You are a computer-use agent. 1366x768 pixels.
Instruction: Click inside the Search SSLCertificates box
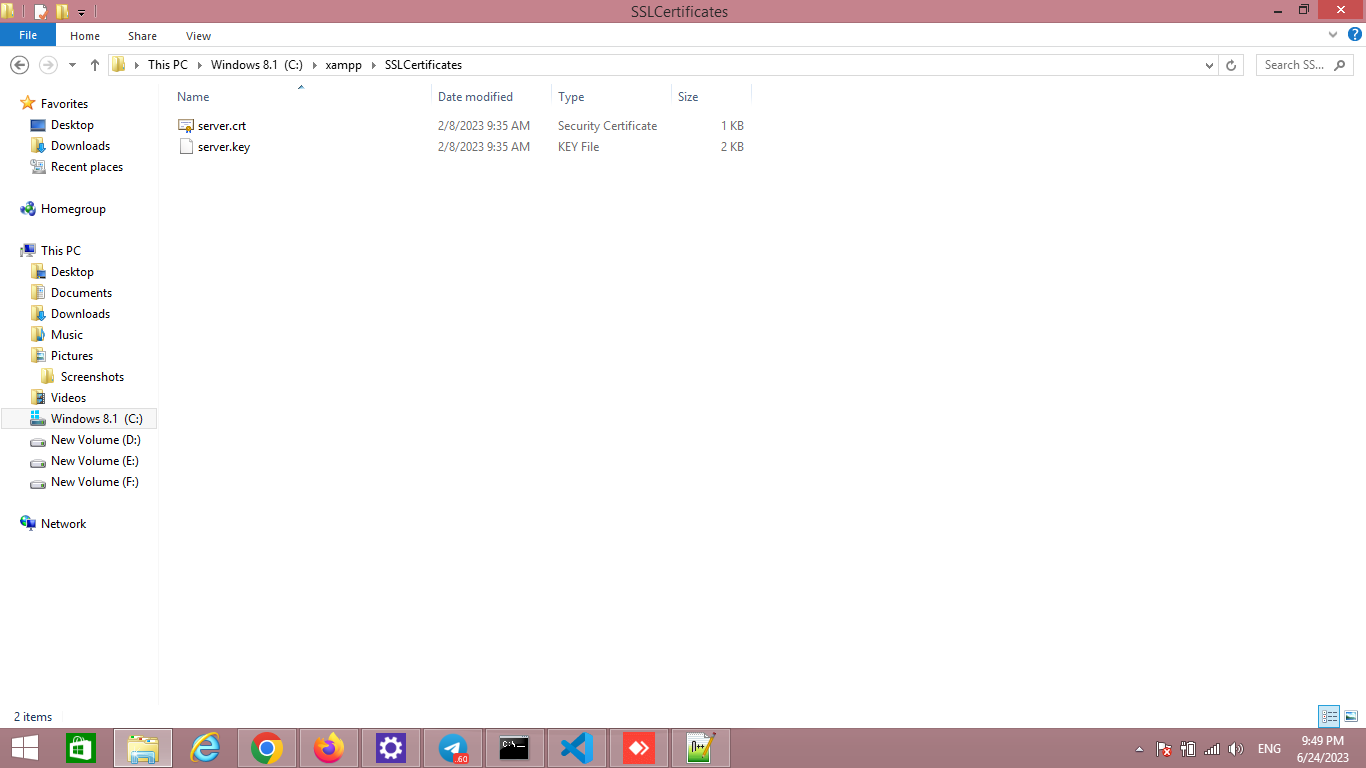click(x=1305, y=65)
